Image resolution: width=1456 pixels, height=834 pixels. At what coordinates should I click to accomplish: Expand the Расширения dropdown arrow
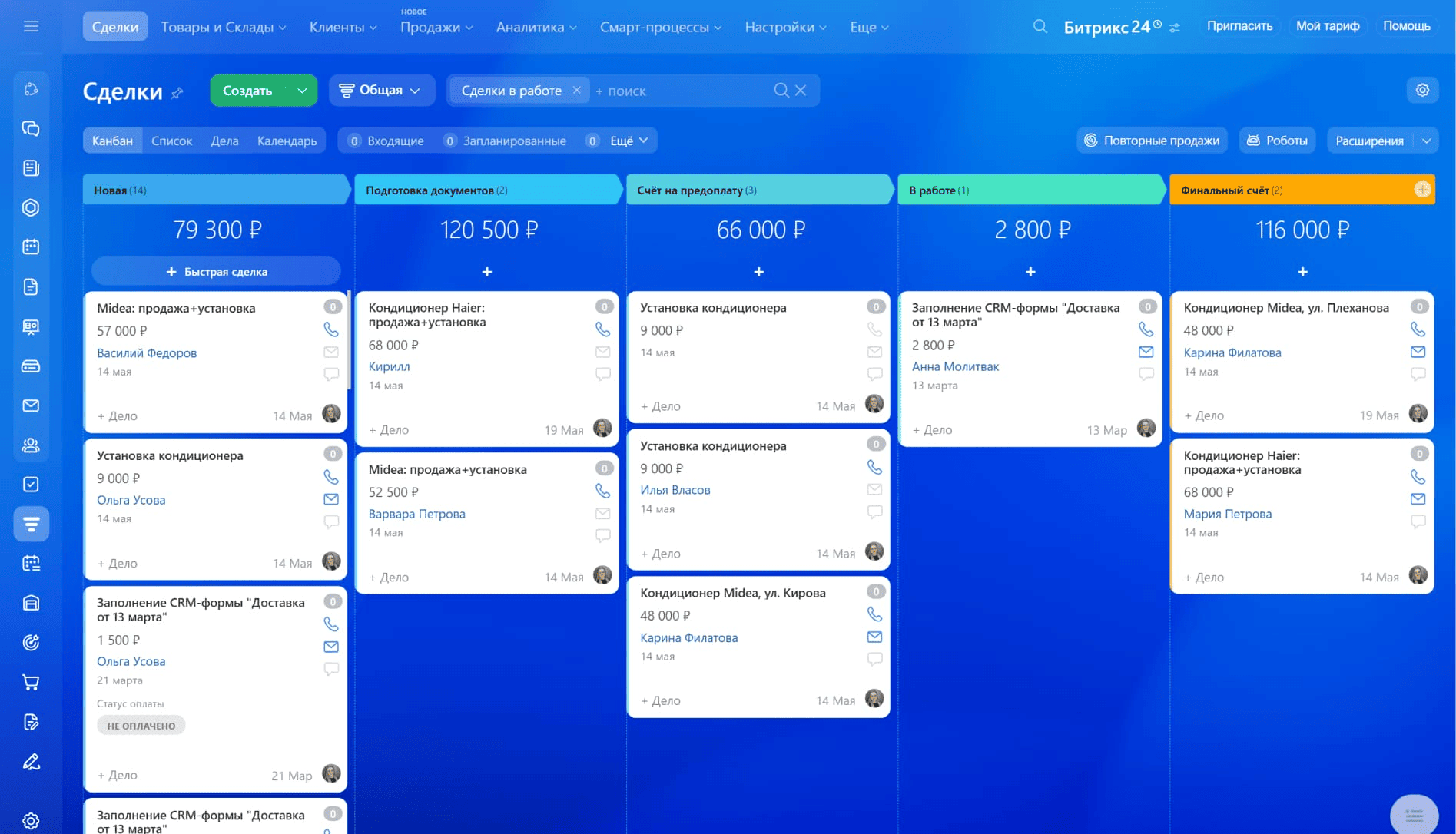[x=1426, y=141]
